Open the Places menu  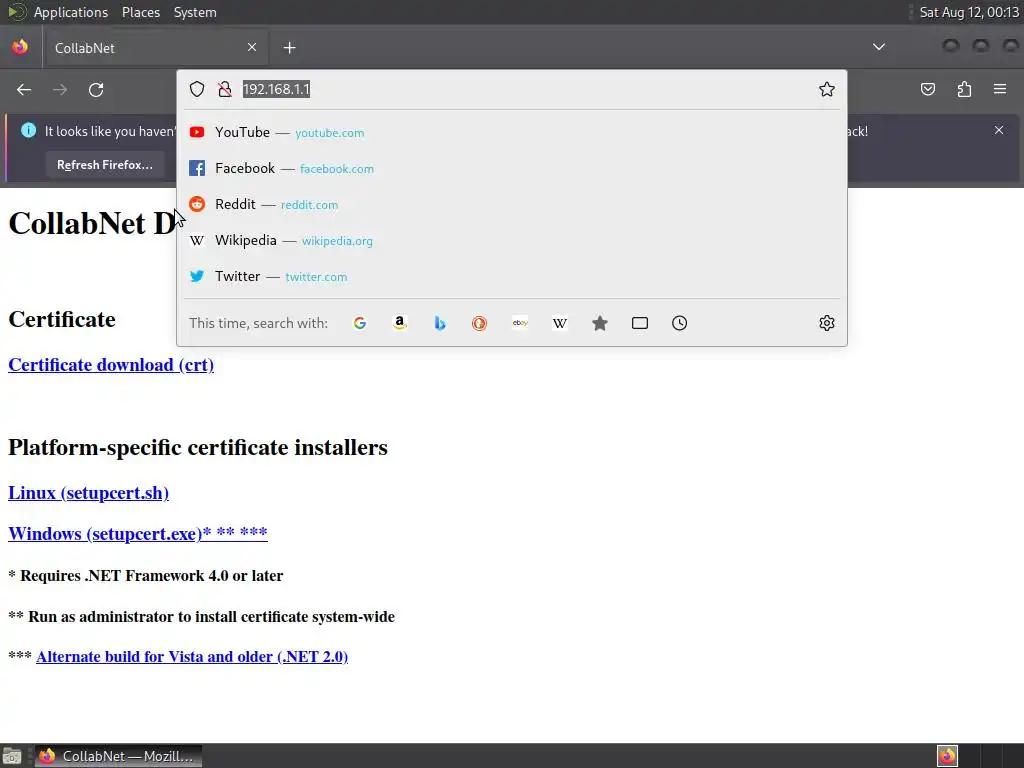(140, 12)
